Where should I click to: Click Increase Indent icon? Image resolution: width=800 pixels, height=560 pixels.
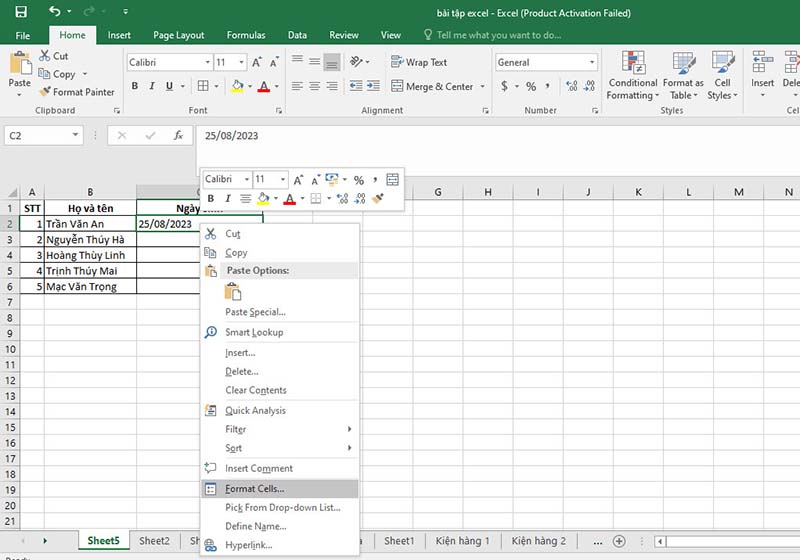click(373, 86)
